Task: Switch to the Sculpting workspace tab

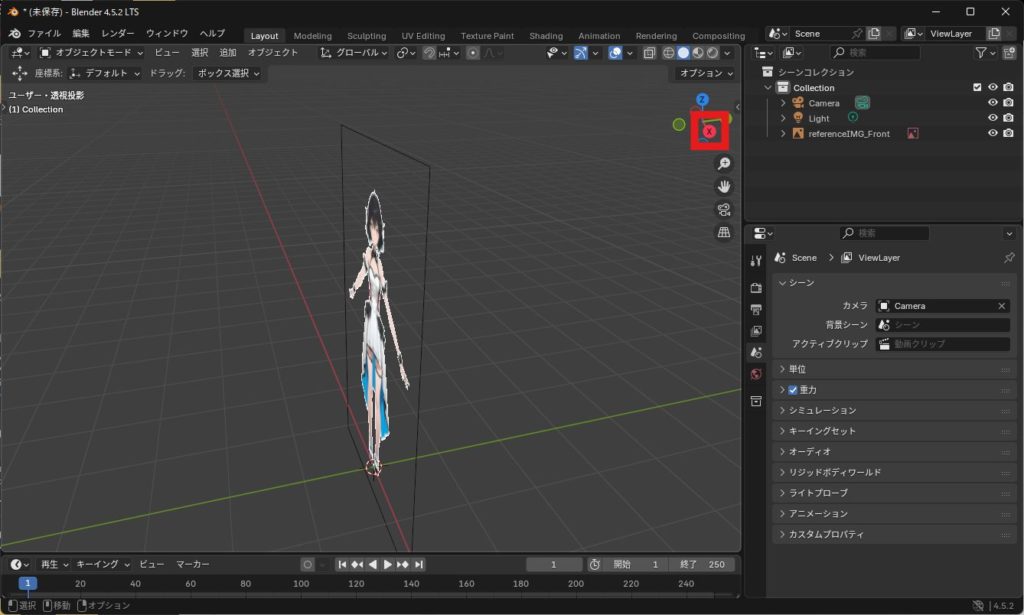Action: pos(366,36)
